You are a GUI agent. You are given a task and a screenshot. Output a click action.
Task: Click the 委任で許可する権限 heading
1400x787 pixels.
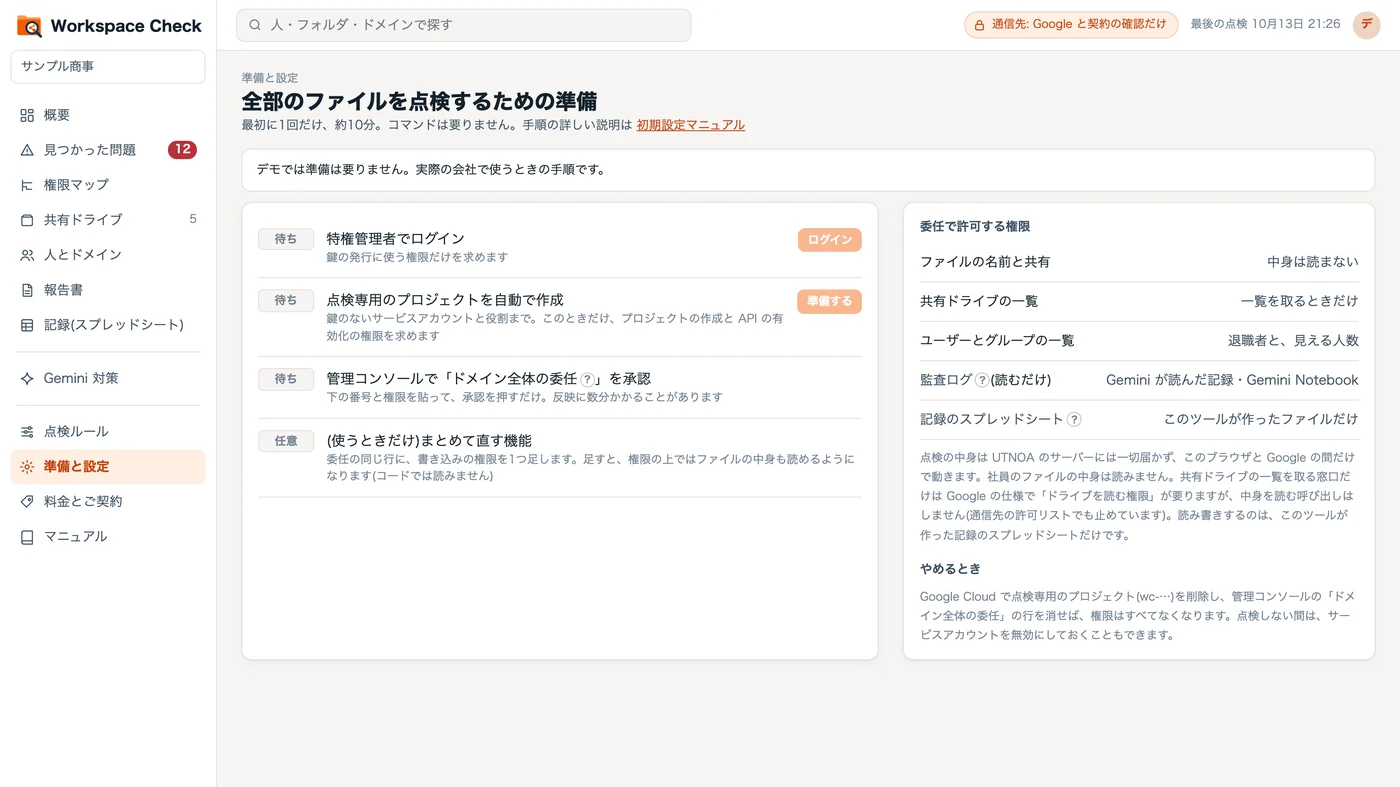click(975, 227)
